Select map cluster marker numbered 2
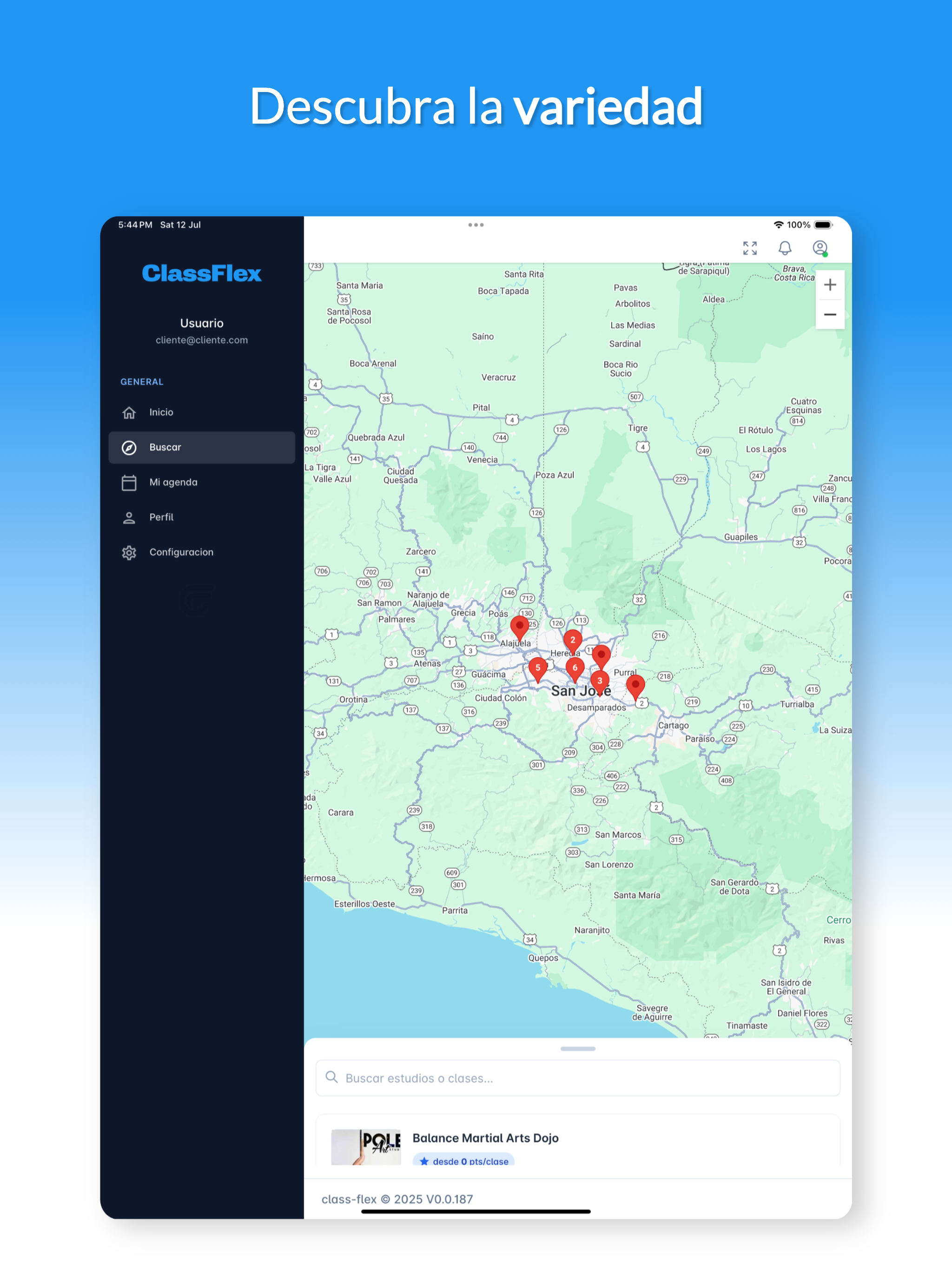 573,640
